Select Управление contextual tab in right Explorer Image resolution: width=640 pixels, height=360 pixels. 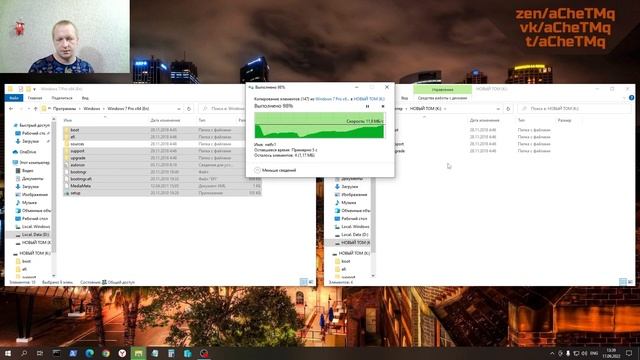tap(442, 89)
